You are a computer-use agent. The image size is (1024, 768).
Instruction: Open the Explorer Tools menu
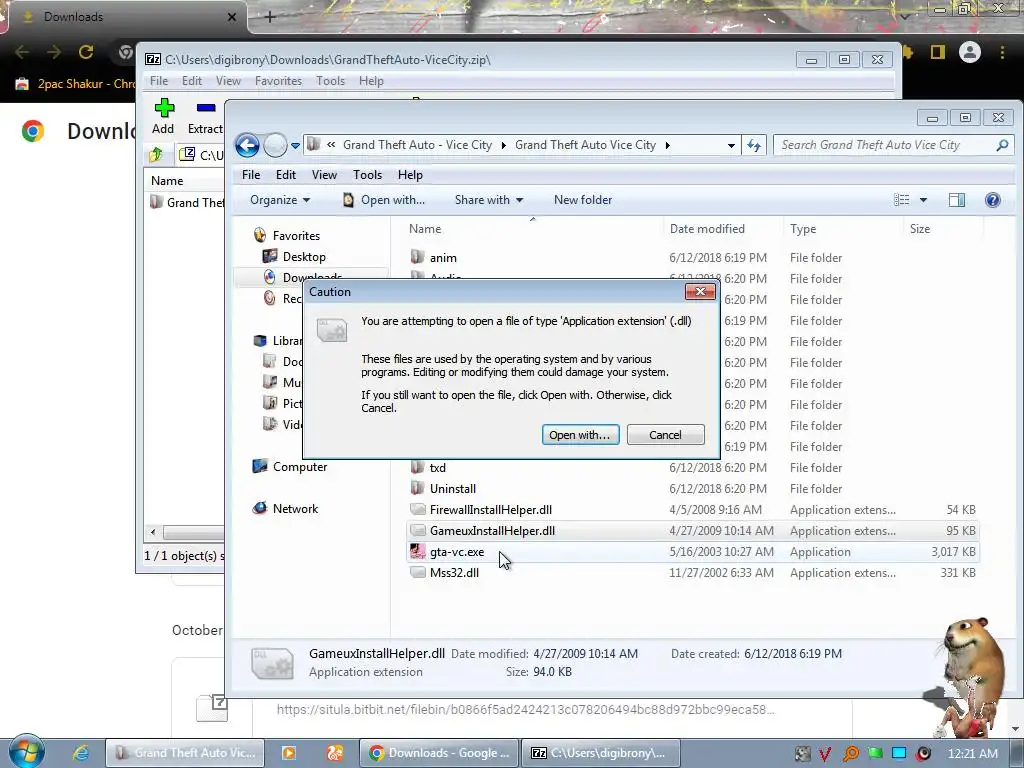coord(367,175)
